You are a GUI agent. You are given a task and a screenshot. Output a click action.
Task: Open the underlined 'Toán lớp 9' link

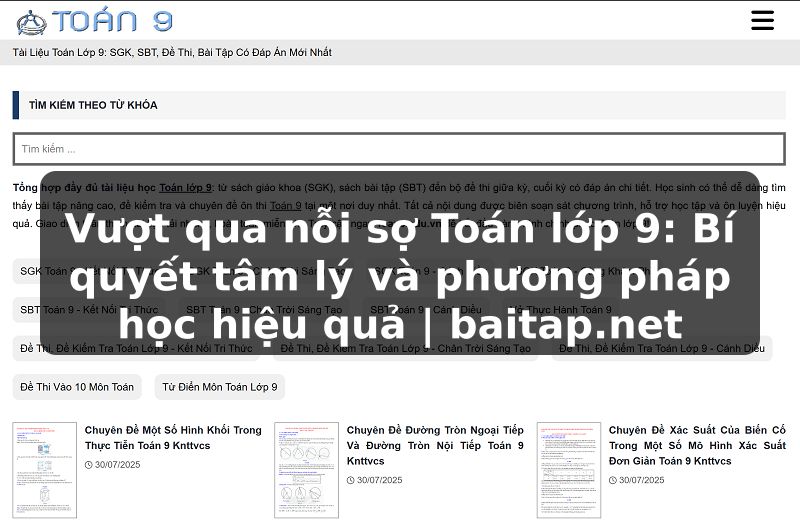(186, 188)
